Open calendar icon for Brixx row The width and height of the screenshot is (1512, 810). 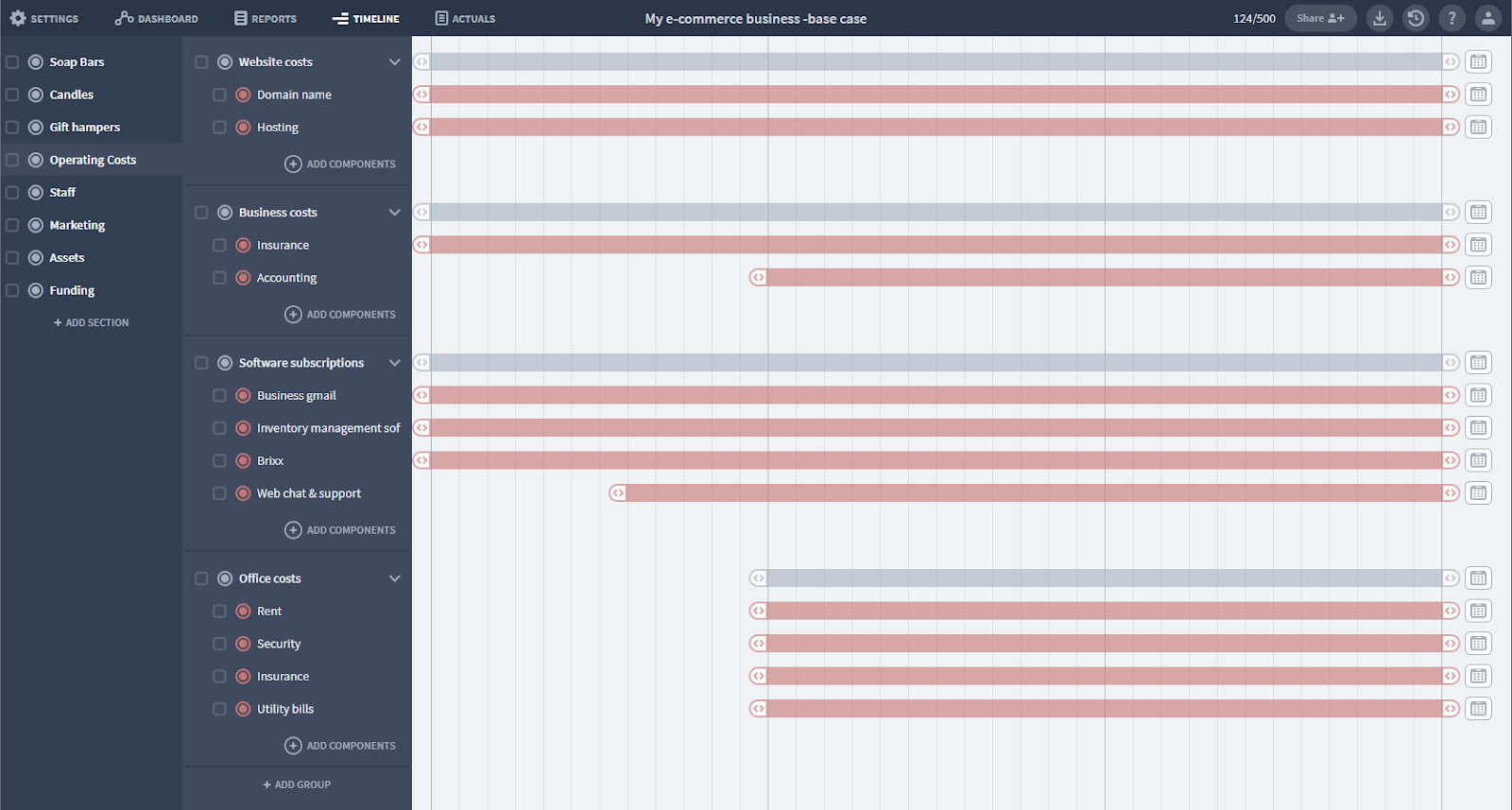point(1478,460)
